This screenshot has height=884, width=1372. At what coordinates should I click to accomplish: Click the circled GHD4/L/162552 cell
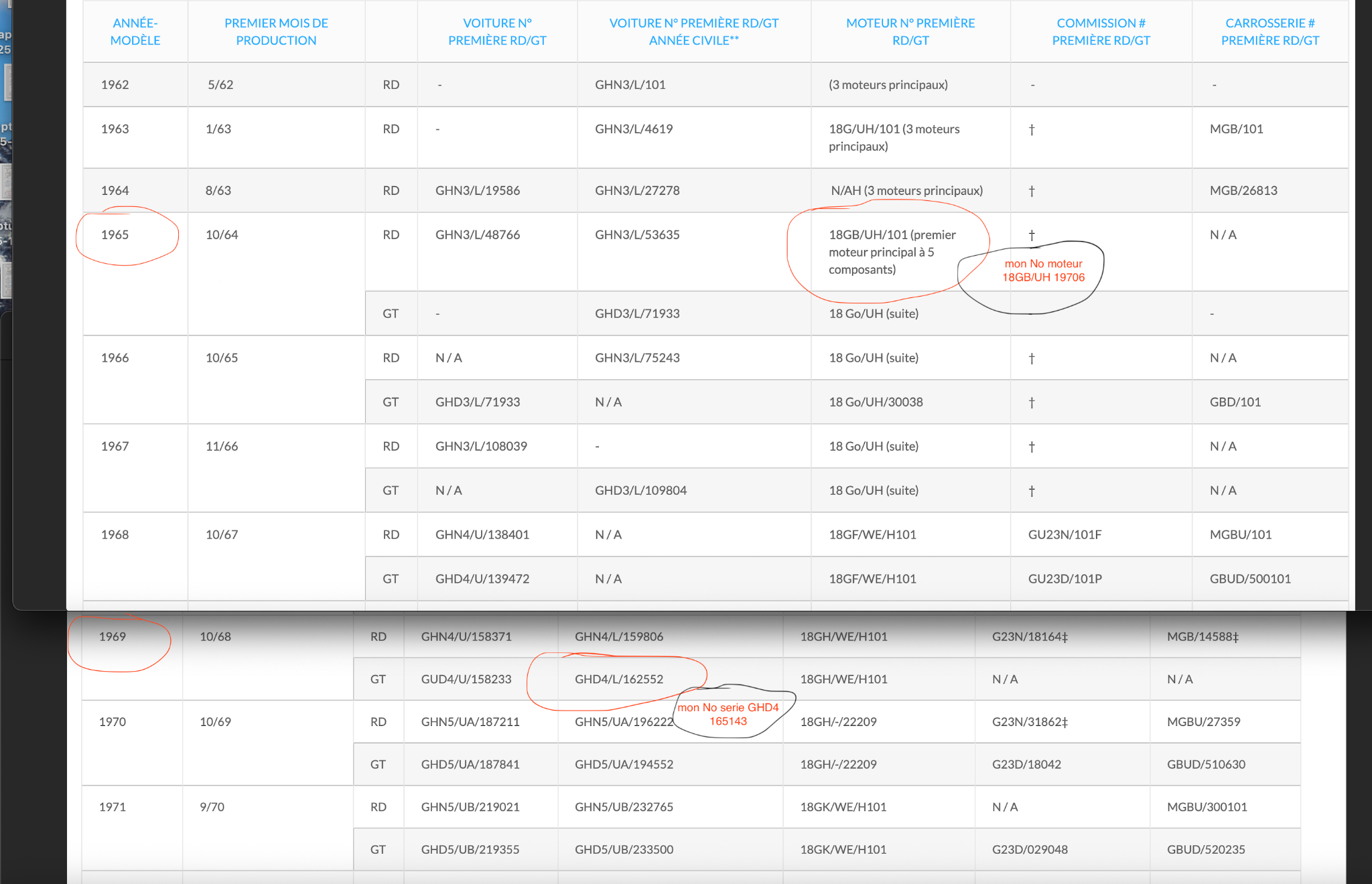tap(618, 679)
